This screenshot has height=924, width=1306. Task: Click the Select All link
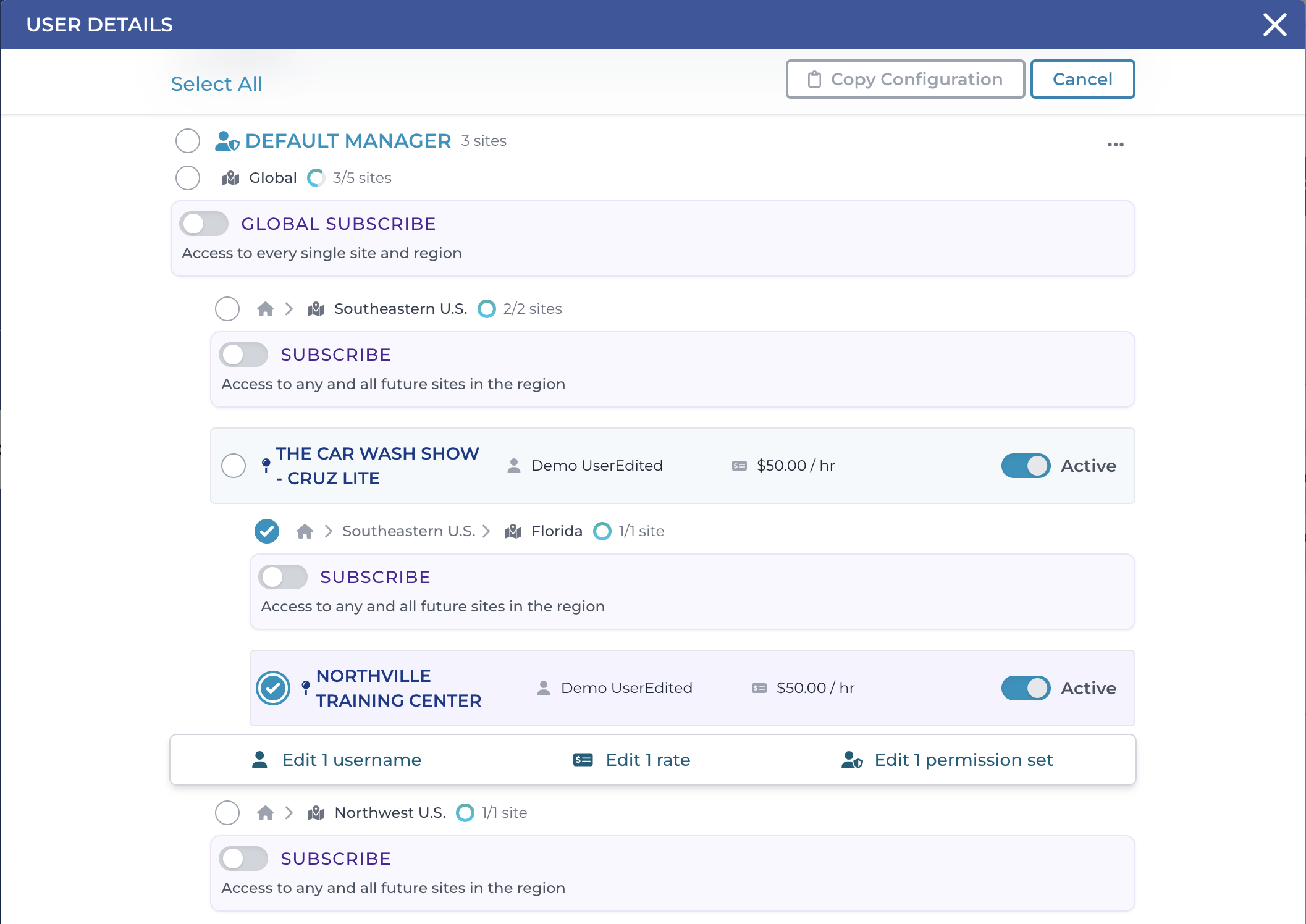coord(217,84)
